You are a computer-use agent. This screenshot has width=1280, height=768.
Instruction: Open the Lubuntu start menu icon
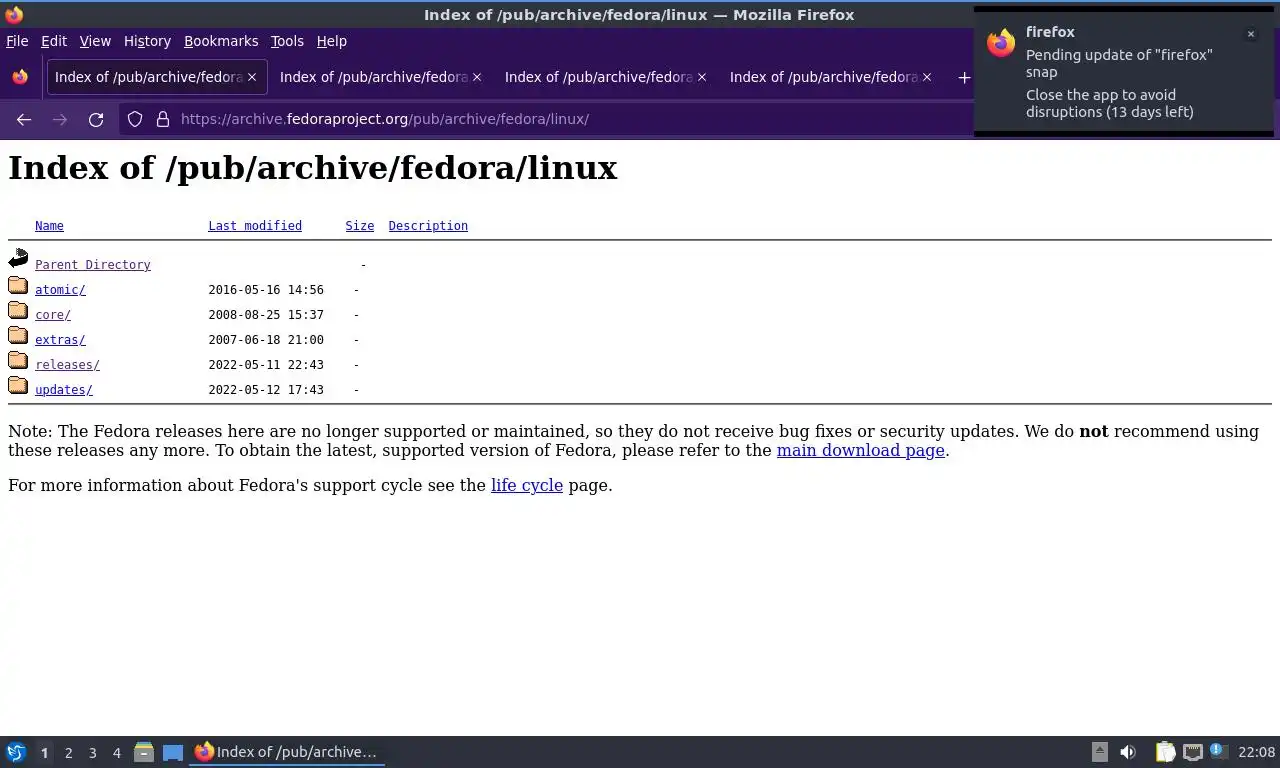pos(16,752)
